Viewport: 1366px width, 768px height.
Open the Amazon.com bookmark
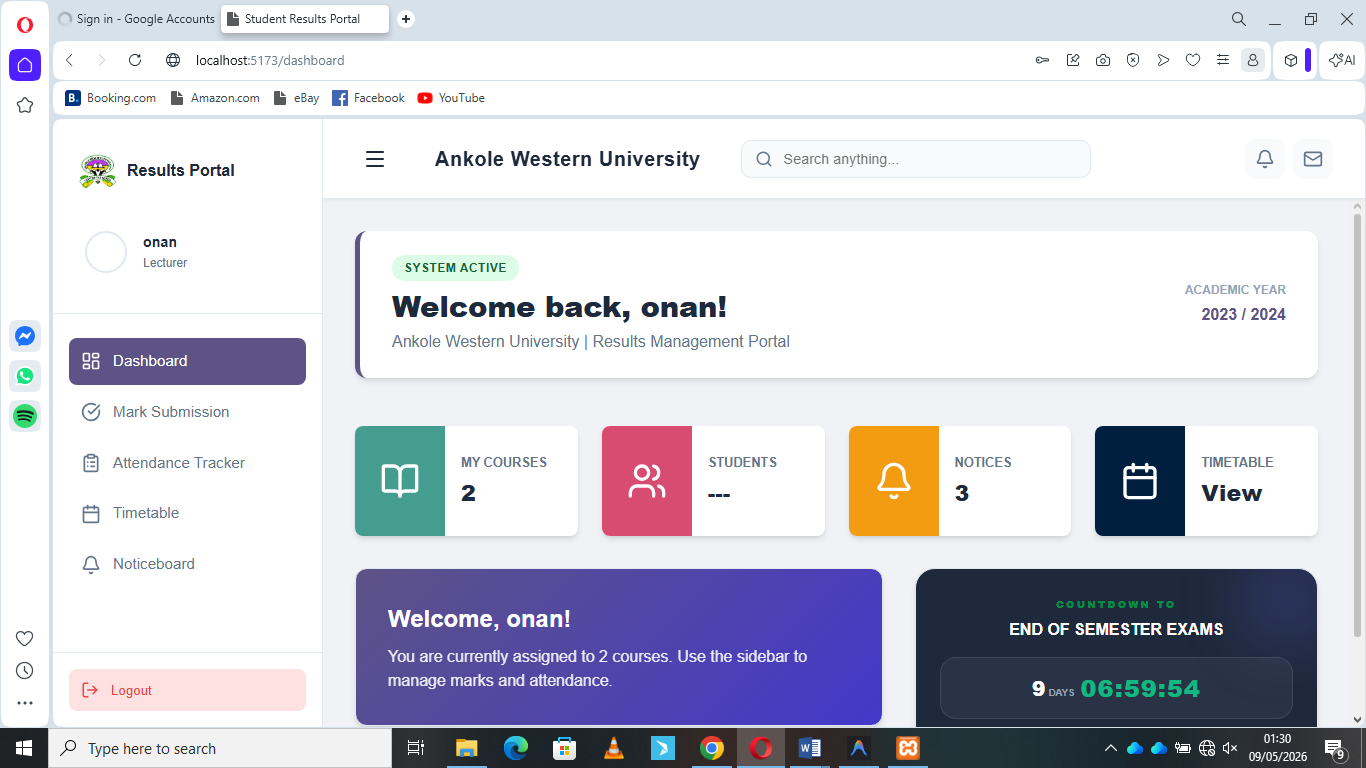point(215,98)
